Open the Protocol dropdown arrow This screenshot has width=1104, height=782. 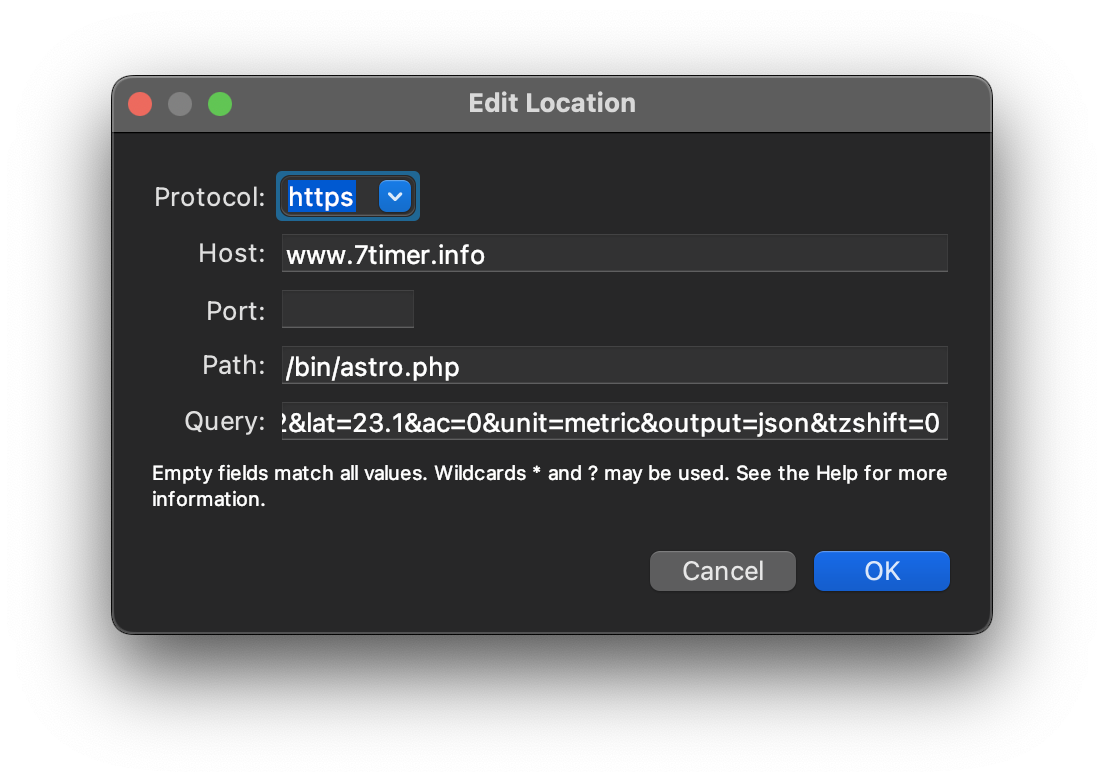(x=395, y=197)
